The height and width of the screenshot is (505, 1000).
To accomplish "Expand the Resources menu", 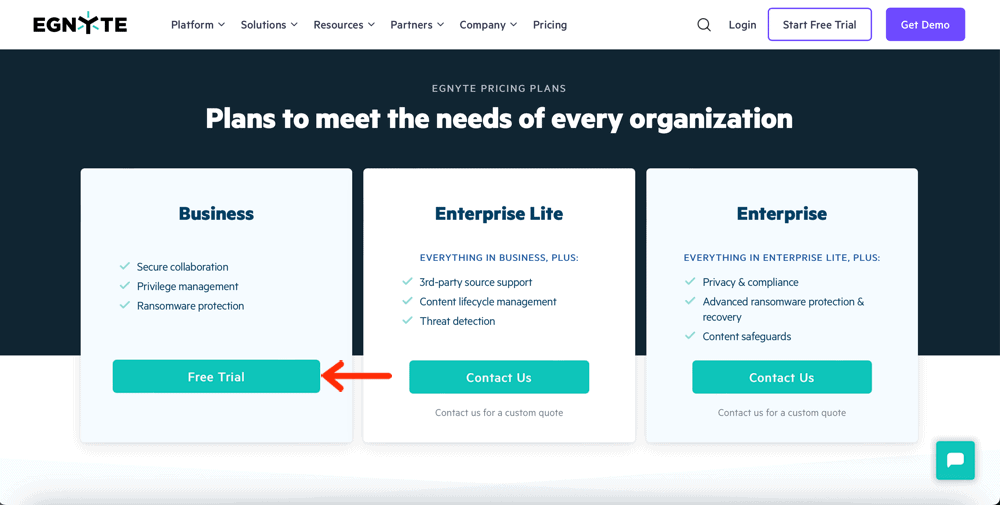I will tap(344, 25).
